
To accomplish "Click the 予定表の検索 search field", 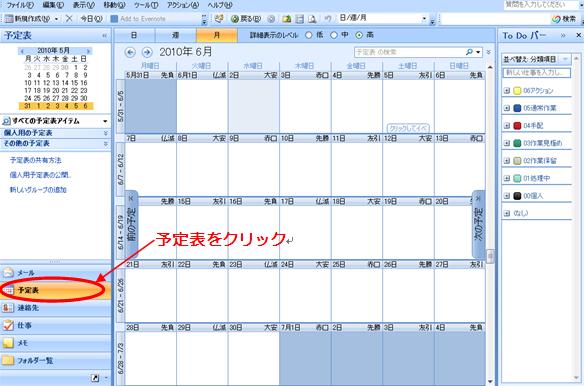I will [409, 52].
